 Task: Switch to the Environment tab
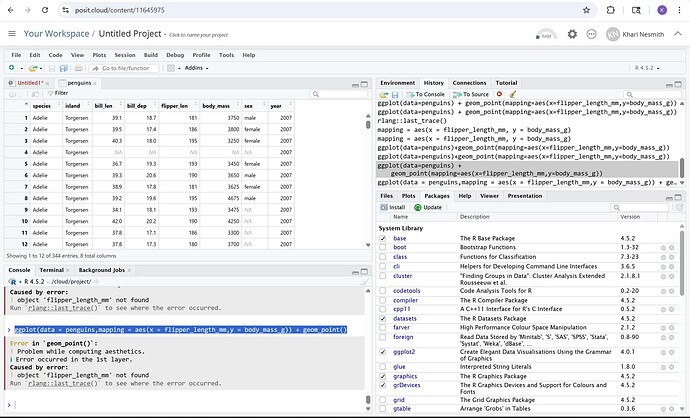pyautogui.click(x=397, y=82)
